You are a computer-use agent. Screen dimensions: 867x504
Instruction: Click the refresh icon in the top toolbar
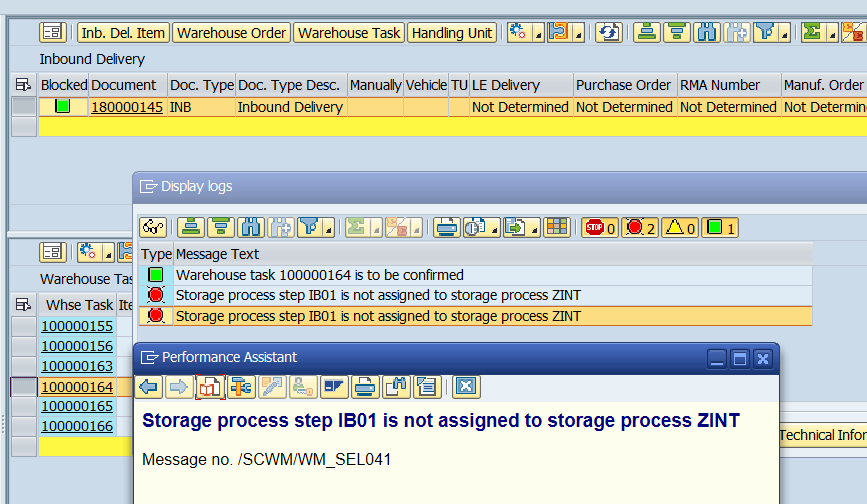coord(609,32)
